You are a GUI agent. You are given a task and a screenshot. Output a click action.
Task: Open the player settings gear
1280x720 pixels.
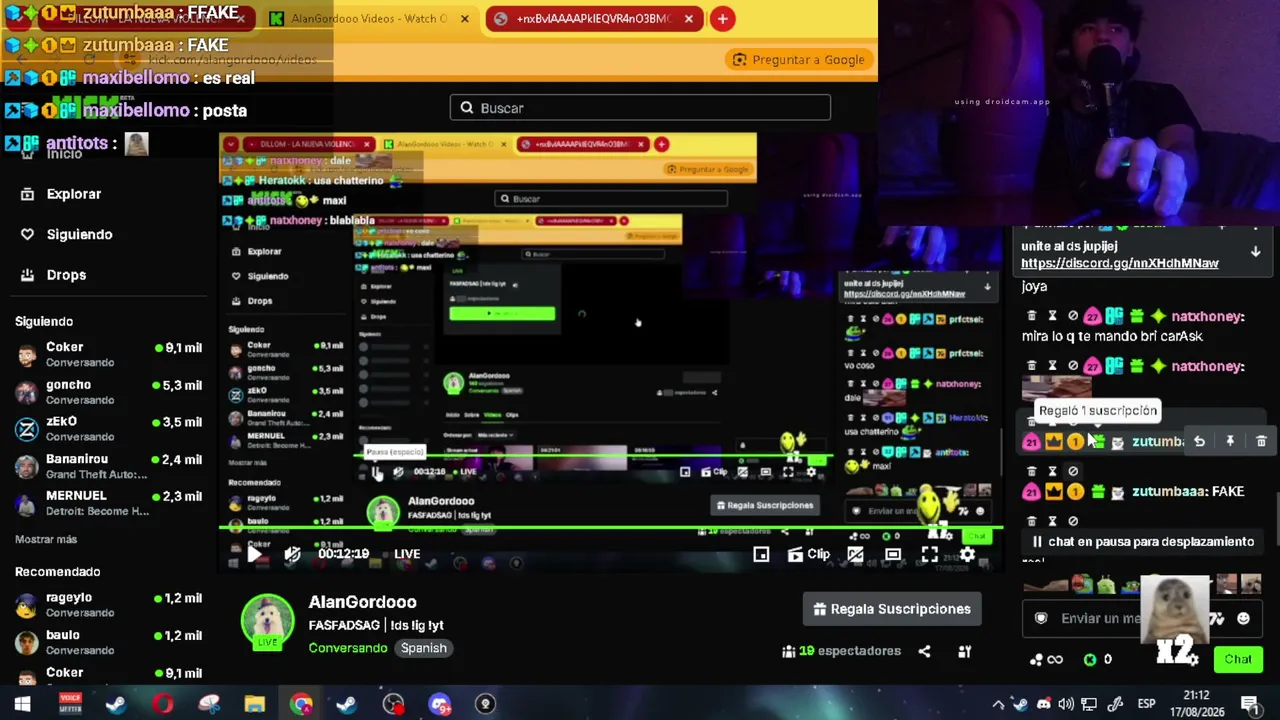point(967,554)
